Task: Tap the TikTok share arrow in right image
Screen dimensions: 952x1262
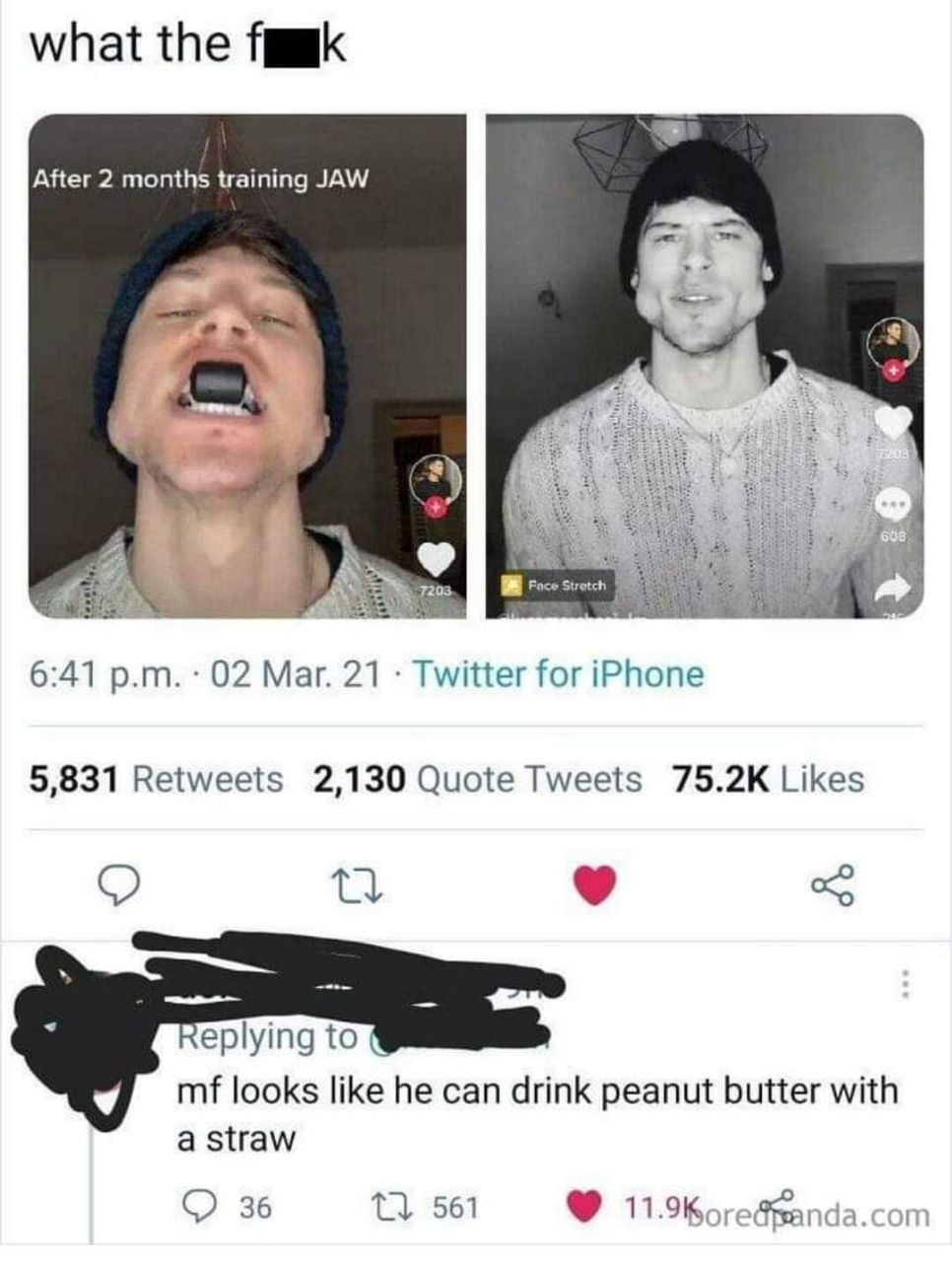Action: 892,588
